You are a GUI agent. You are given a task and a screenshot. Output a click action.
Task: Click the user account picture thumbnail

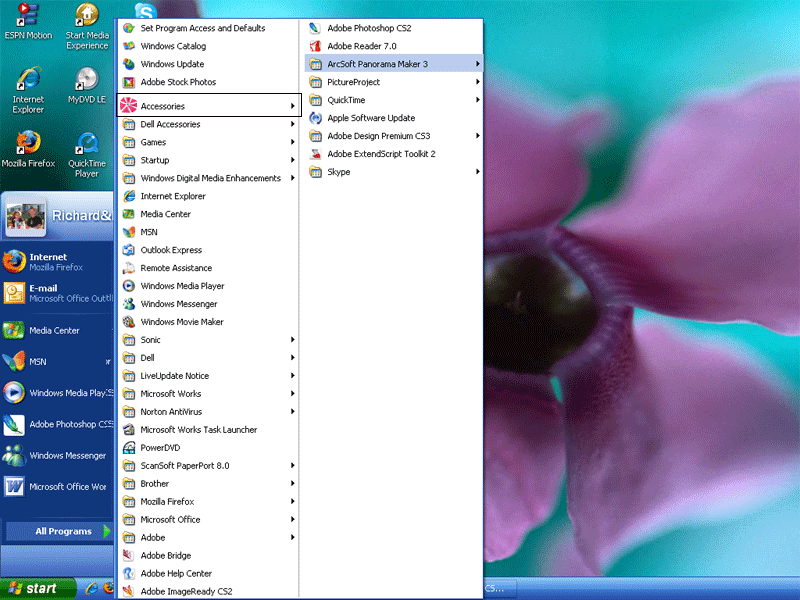click(x=26, y=217)
